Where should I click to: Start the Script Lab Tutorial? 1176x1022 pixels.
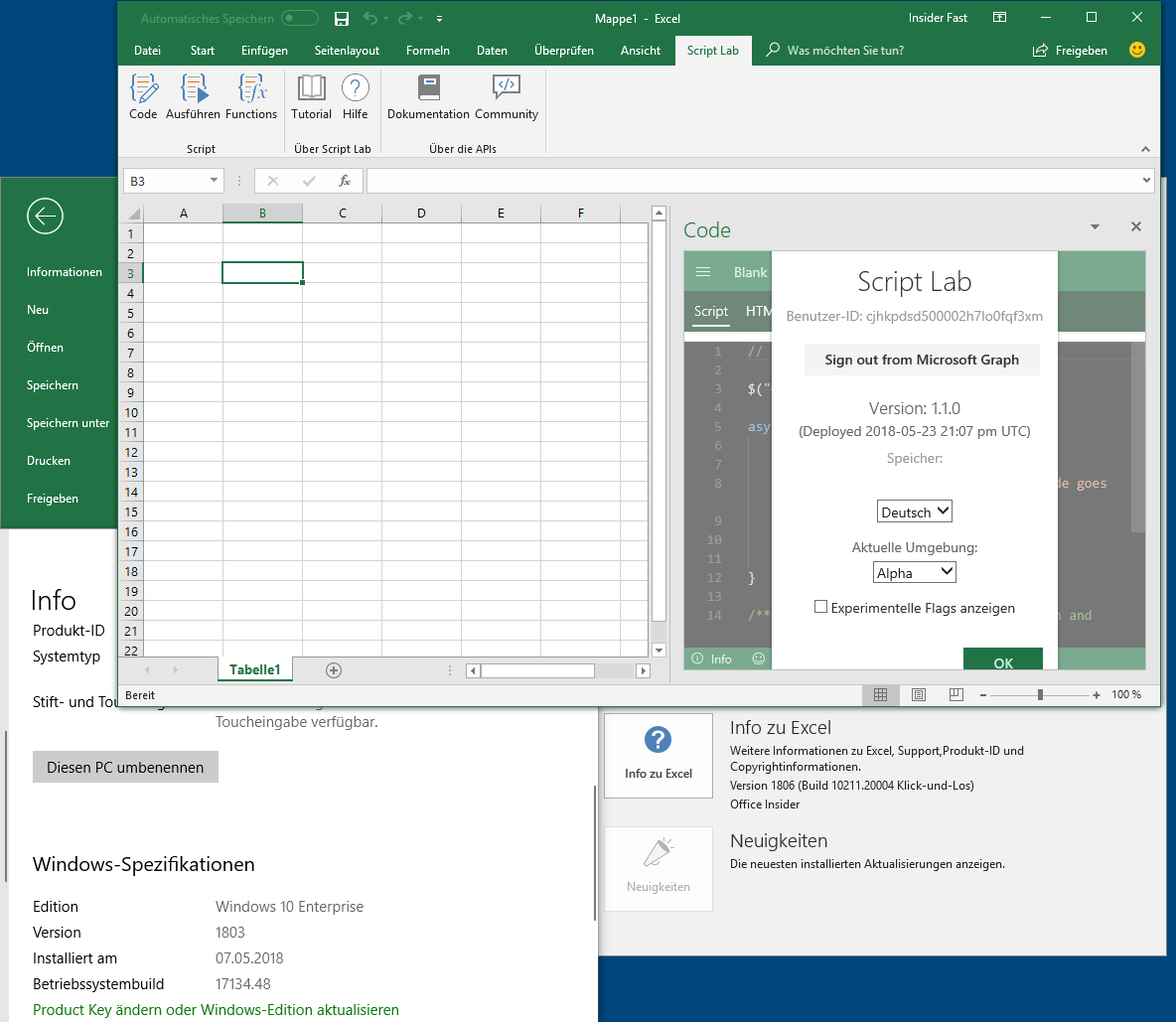click(x=311, y=94)
